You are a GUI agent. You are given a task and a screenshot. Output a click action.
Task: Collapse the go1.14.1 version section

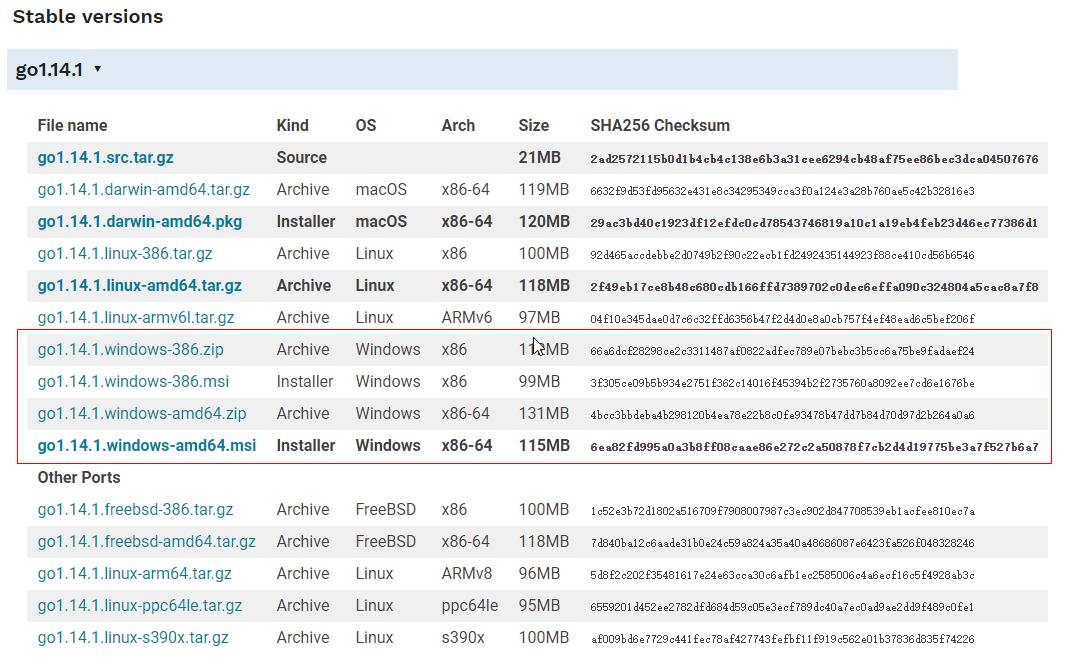[59, 69]
